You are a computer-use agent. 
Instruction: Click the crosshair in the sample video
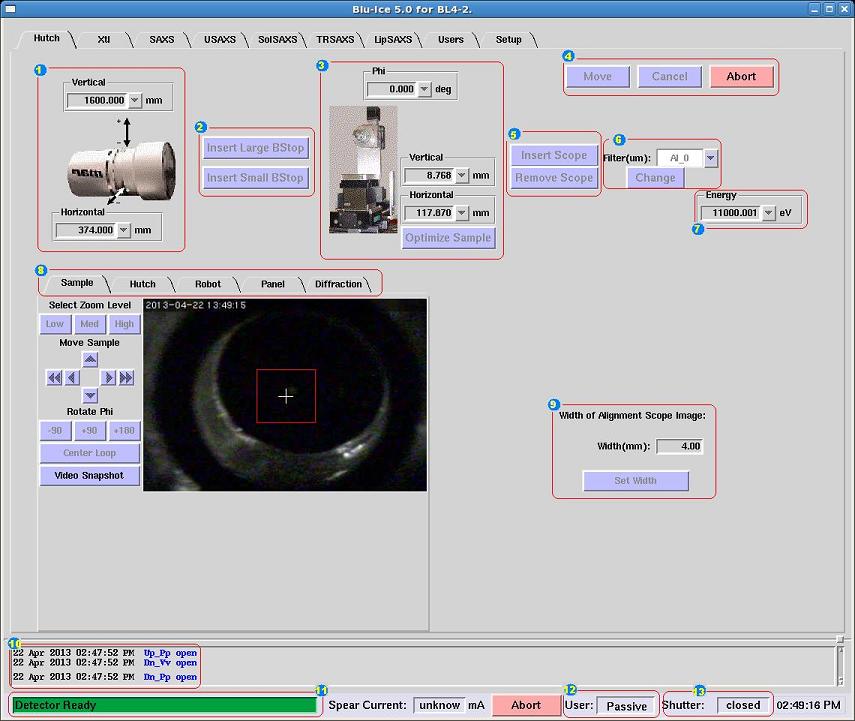pyautogui.click(x=286, y=396)
